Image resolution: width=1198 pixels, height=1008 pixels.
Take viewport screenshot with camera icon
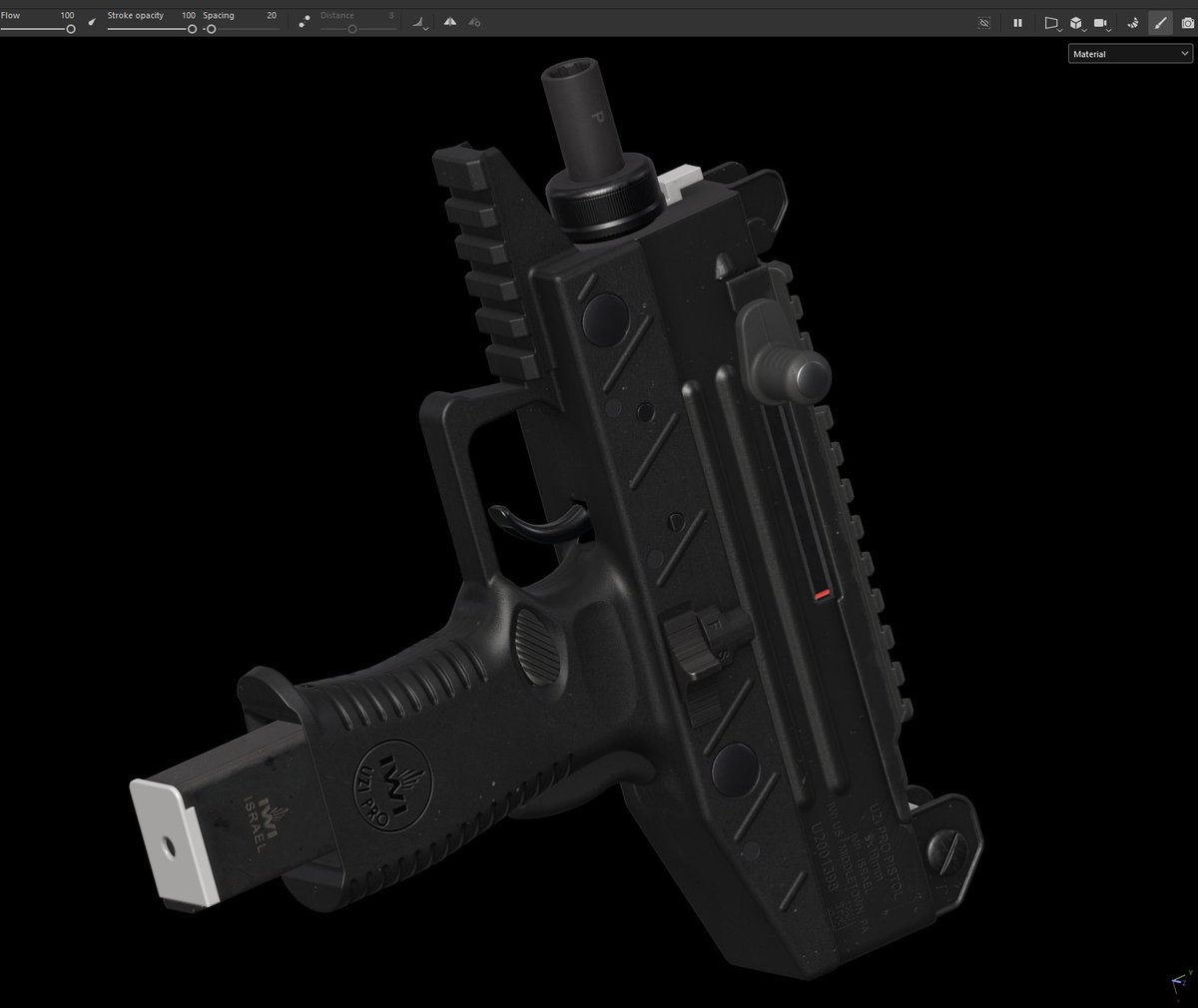(x=1186, y=22)
